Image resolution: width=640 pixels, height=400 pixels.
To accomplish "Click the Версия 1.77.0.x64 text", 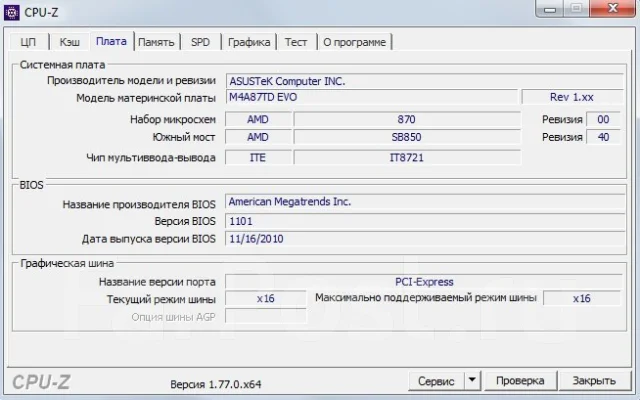I will pyautogui.click(x=216, y=384).
